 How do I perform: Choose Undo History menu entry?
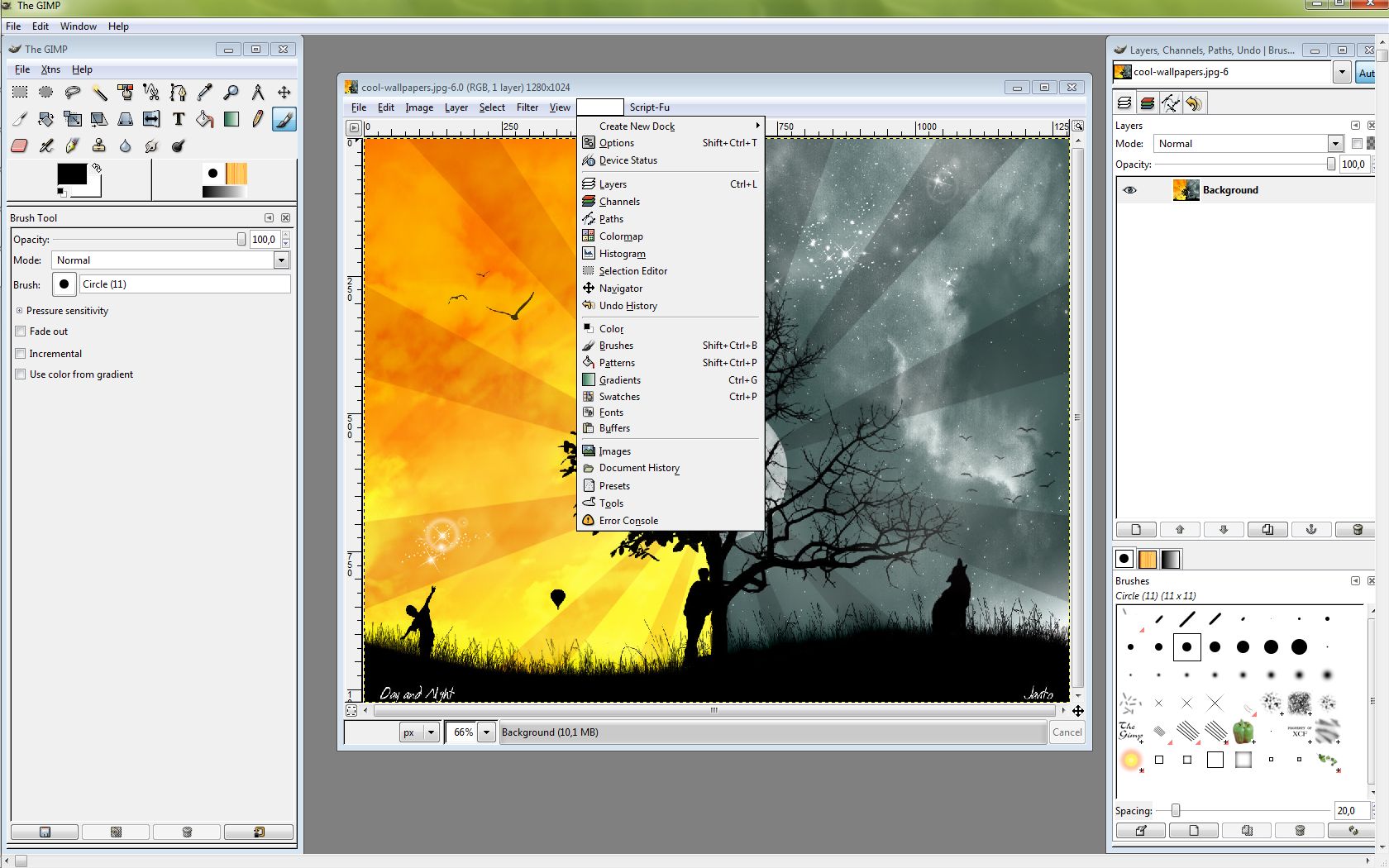pos(671,306)
